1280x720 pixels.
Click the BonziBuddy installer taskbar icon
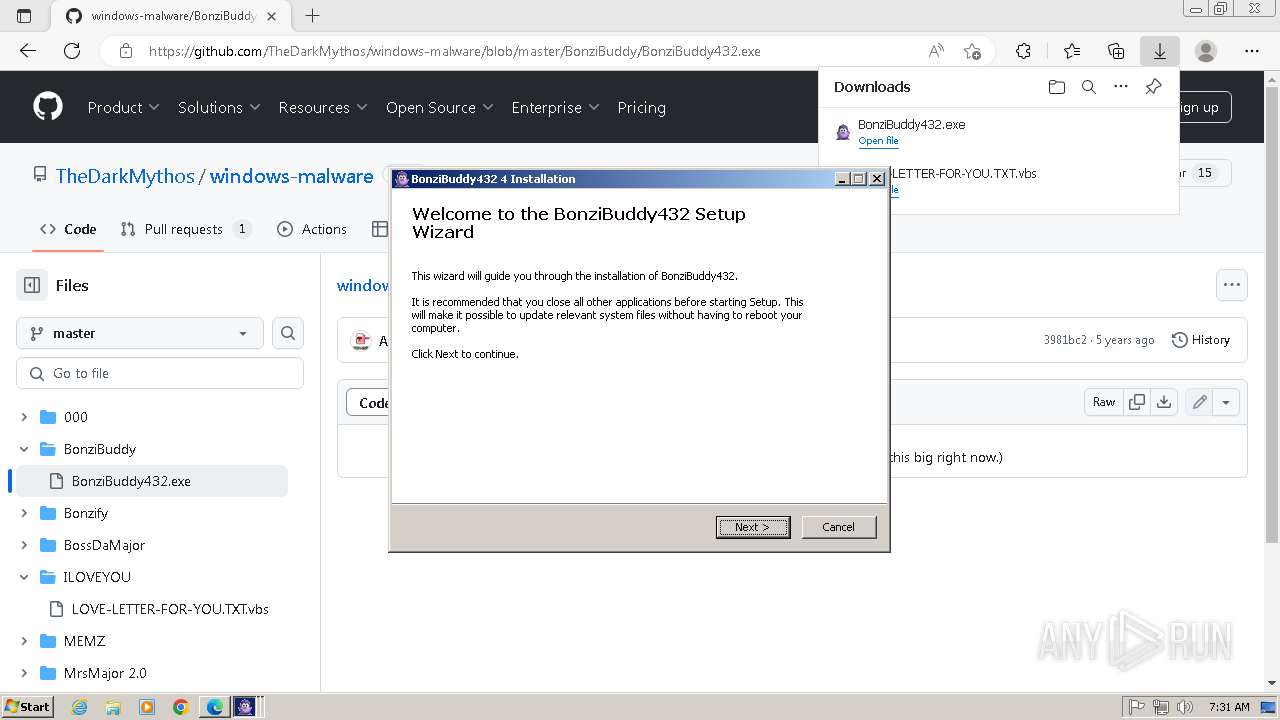pos(244,707)
